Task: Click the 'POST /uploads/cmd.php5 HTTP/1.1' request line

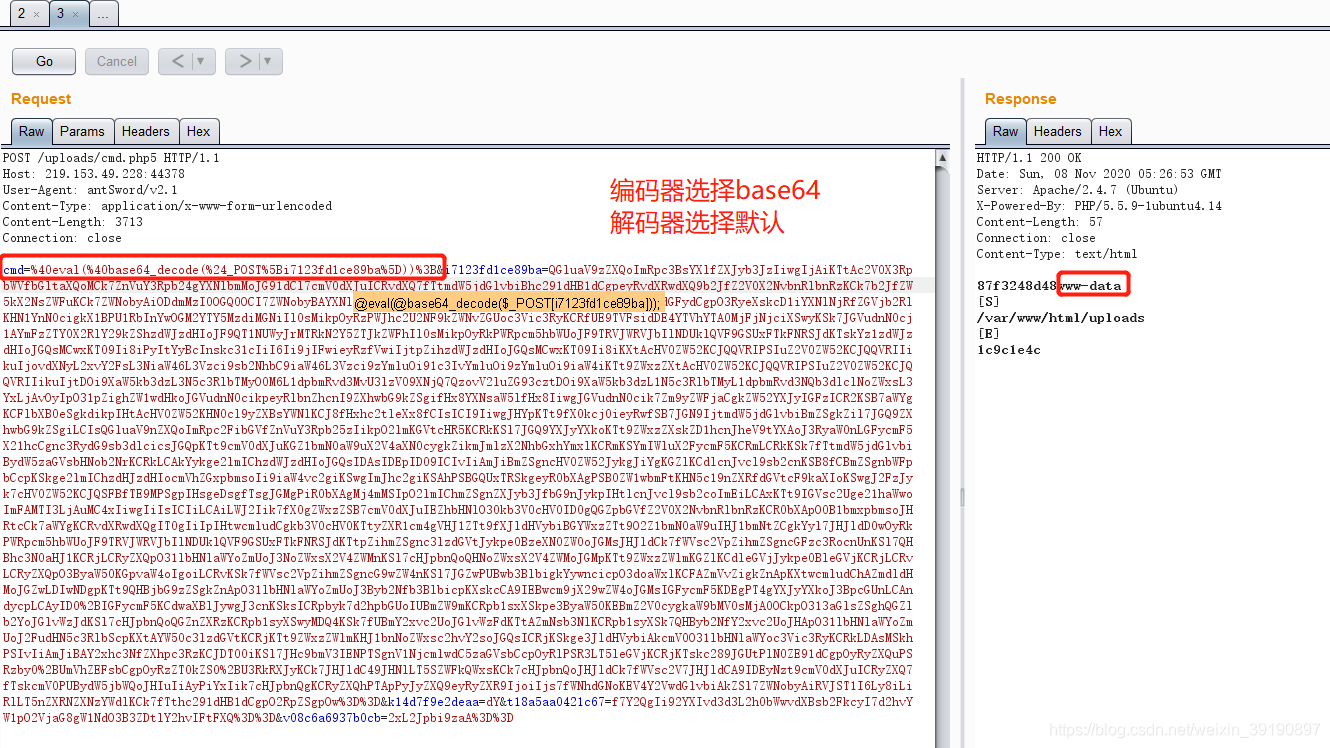Action: pyautogui.click(x=111, y=158)
